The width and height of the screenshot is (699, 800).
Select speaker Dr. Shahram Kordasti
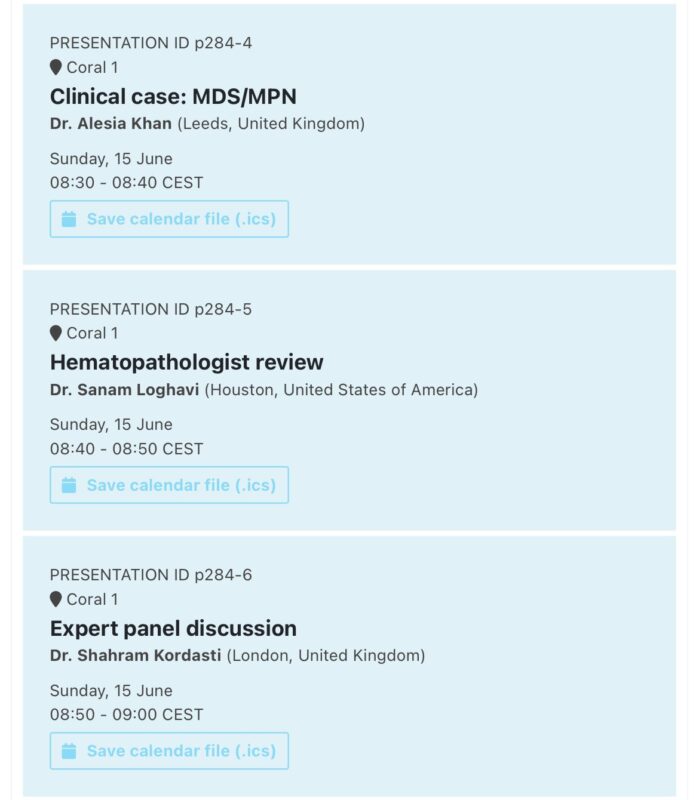click(x=135, y=655)
